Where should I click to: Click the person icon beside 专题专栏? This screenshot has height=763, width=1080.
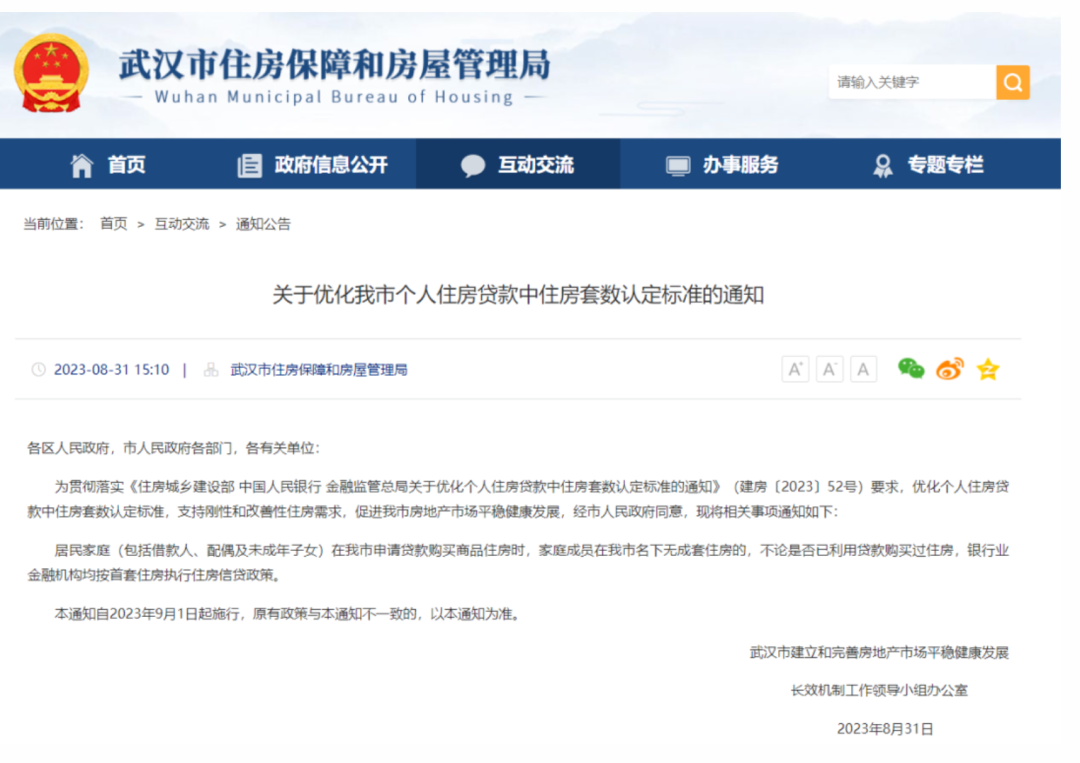[882, 165]
